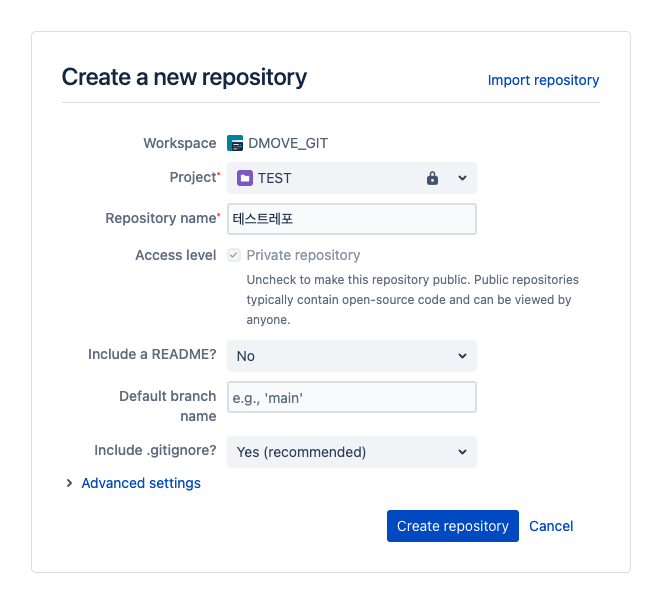Click the Default branch name input
Screen dimensions: 649x593
(351, 397)
